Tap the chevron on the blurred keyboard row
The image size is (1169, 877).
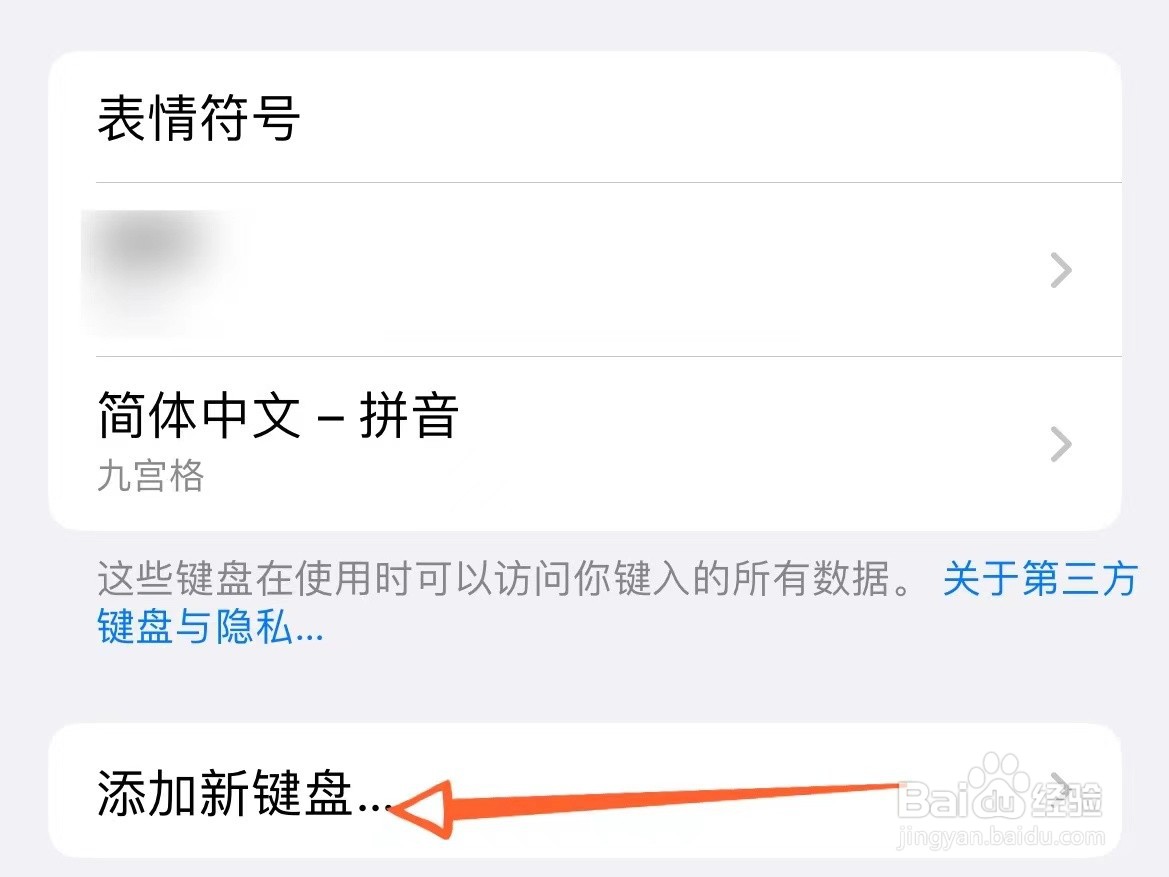tap(1060, 270)
